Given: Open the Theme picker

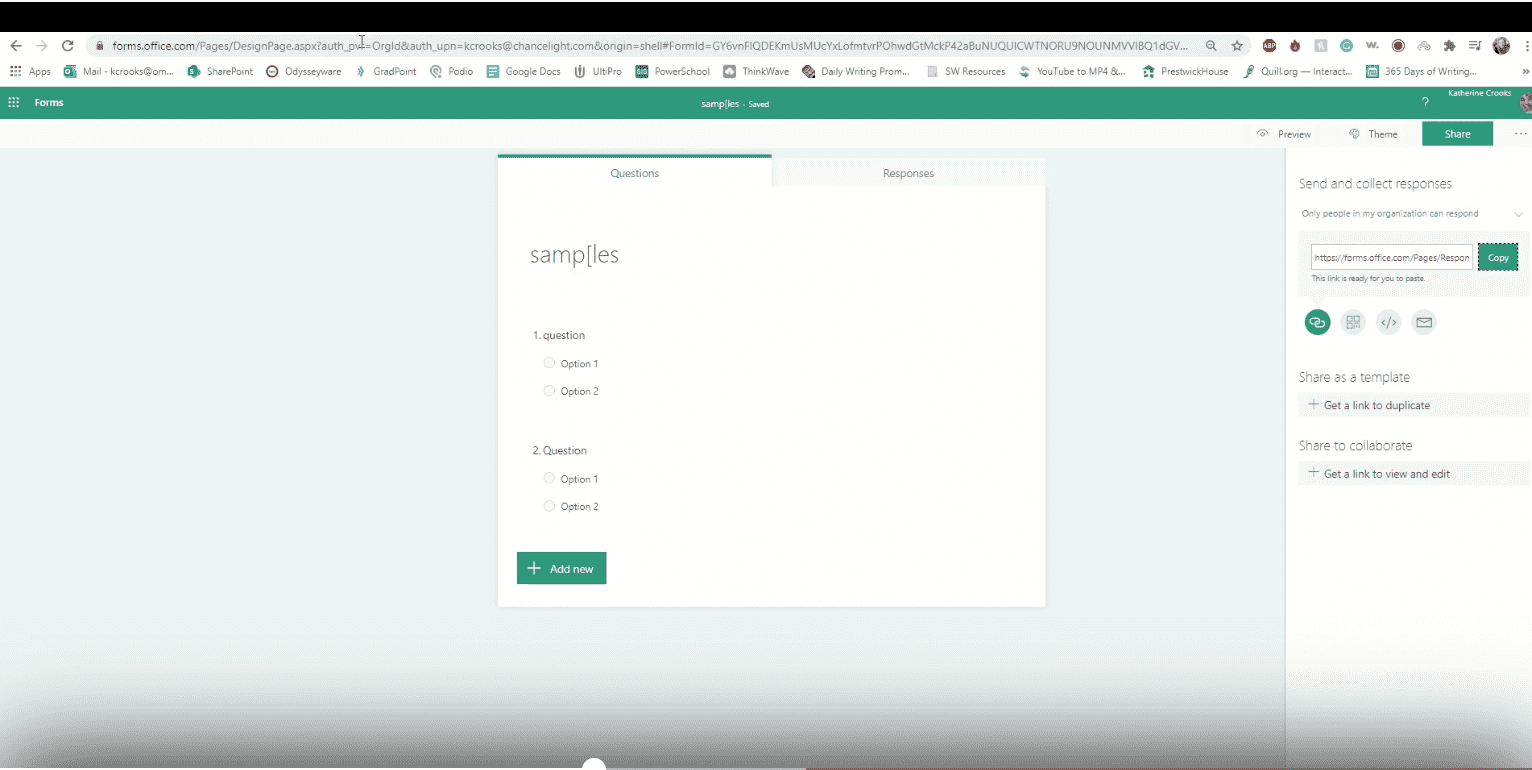Looking at the screenshot, I should pos(1376,133).
